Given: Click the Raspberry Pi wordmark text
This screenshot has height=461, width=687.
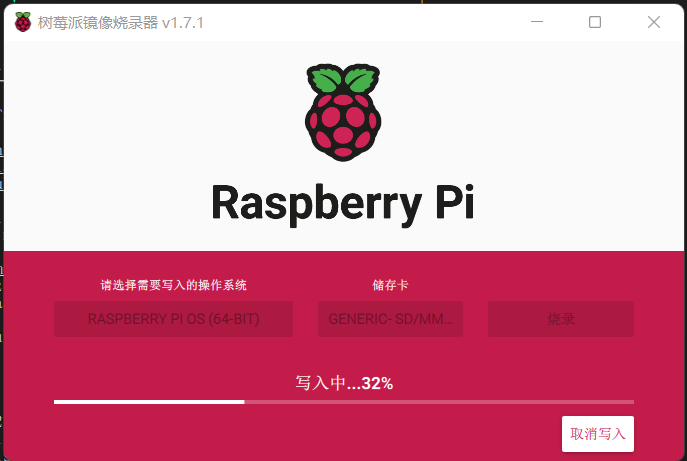Looking at the screenshot, I should click(x=343, y=202).
